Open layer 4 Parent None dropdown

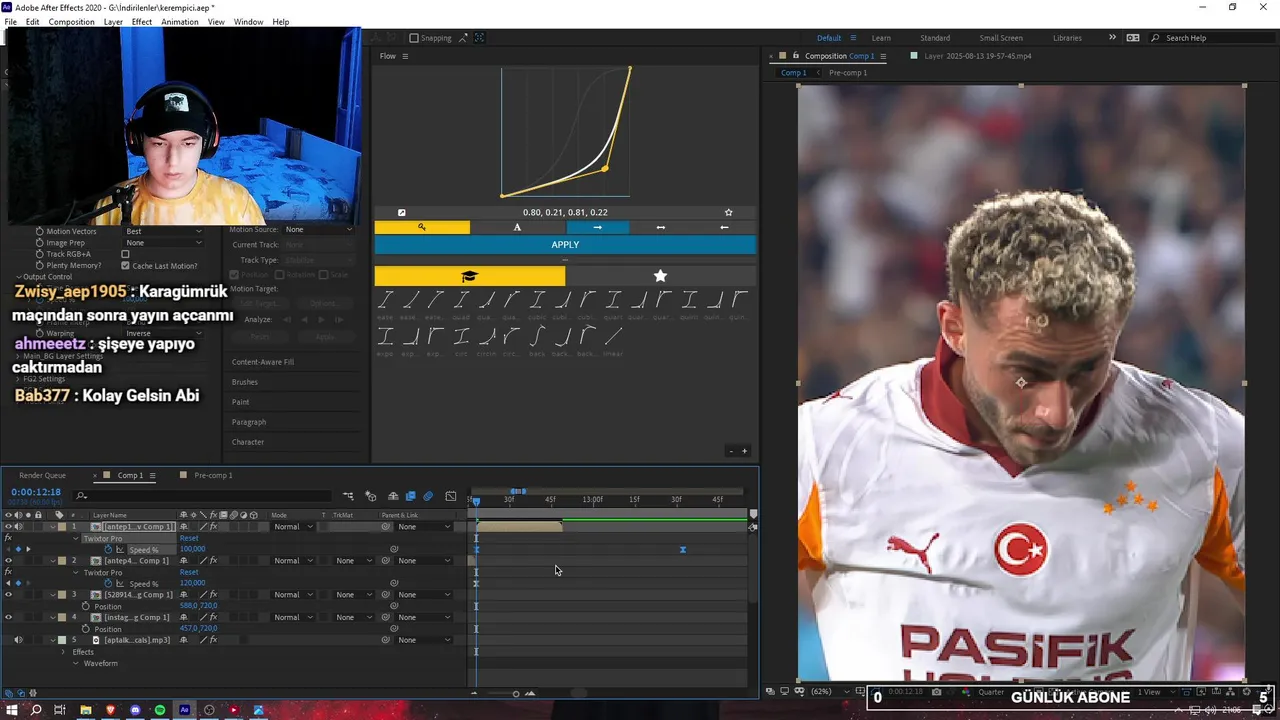424,618
